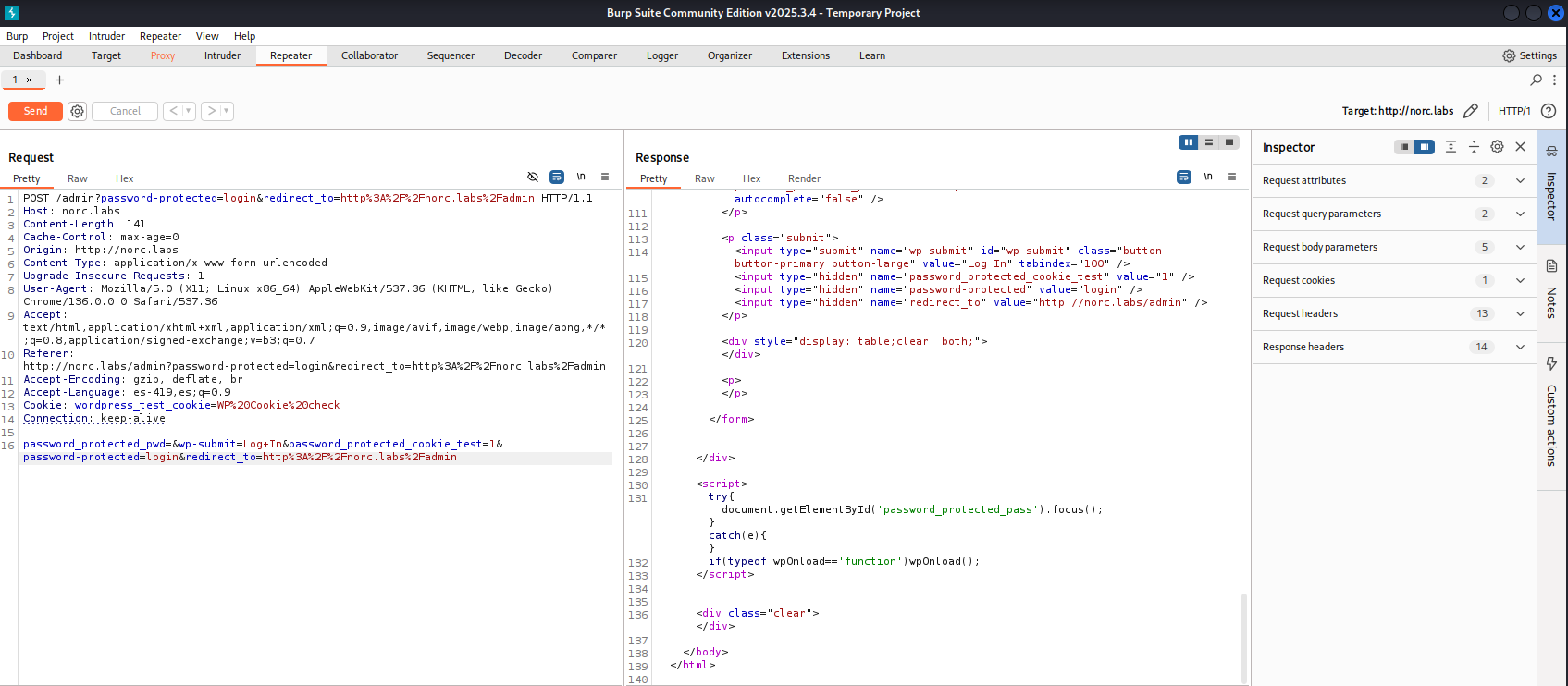Open Settings in the top-right corner
The width and height of the screenshot is (1568, 686).
pyautogui.click(x=1529, y=55)
